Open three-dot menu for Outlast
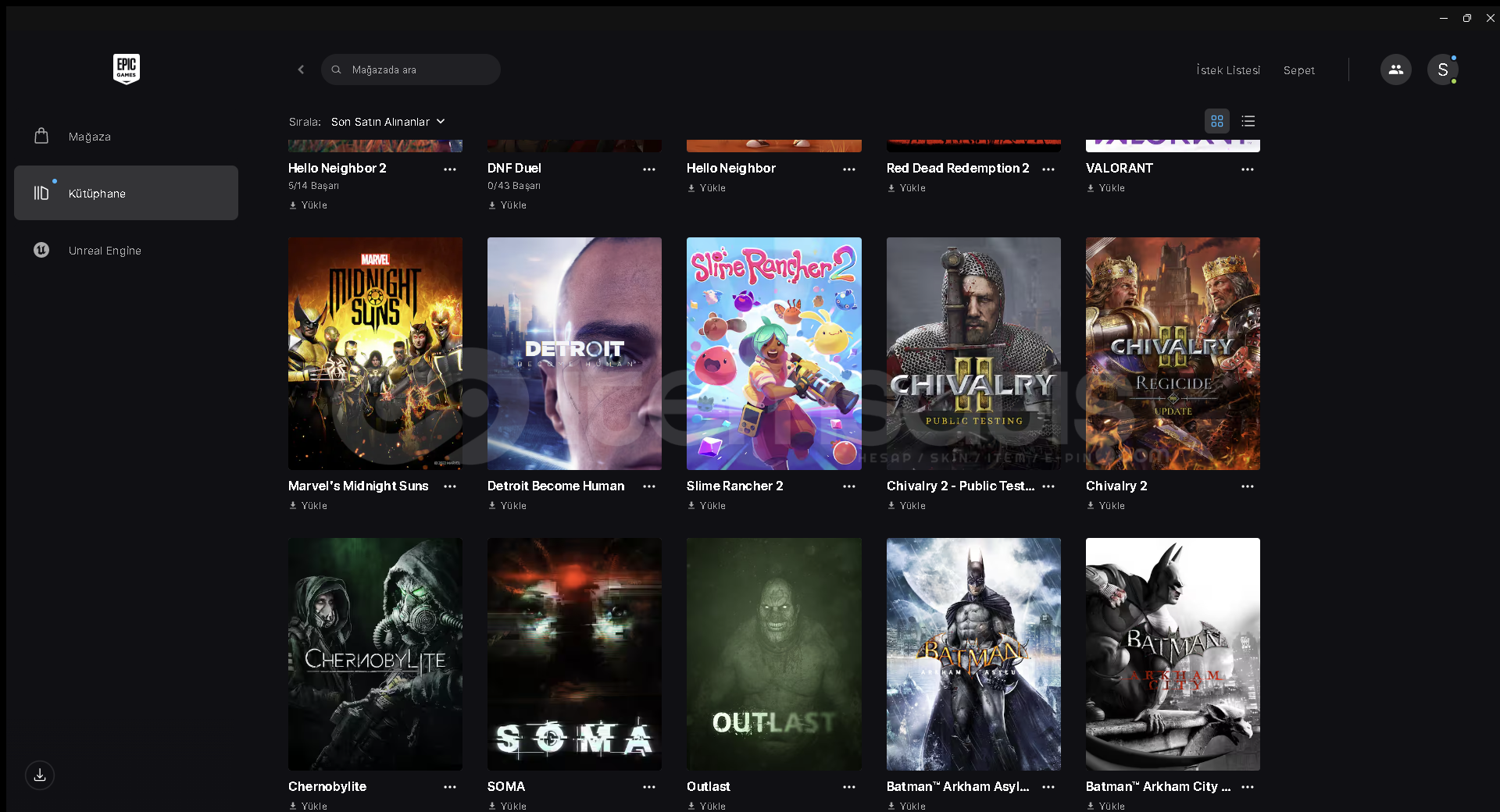 coord(849,787)
